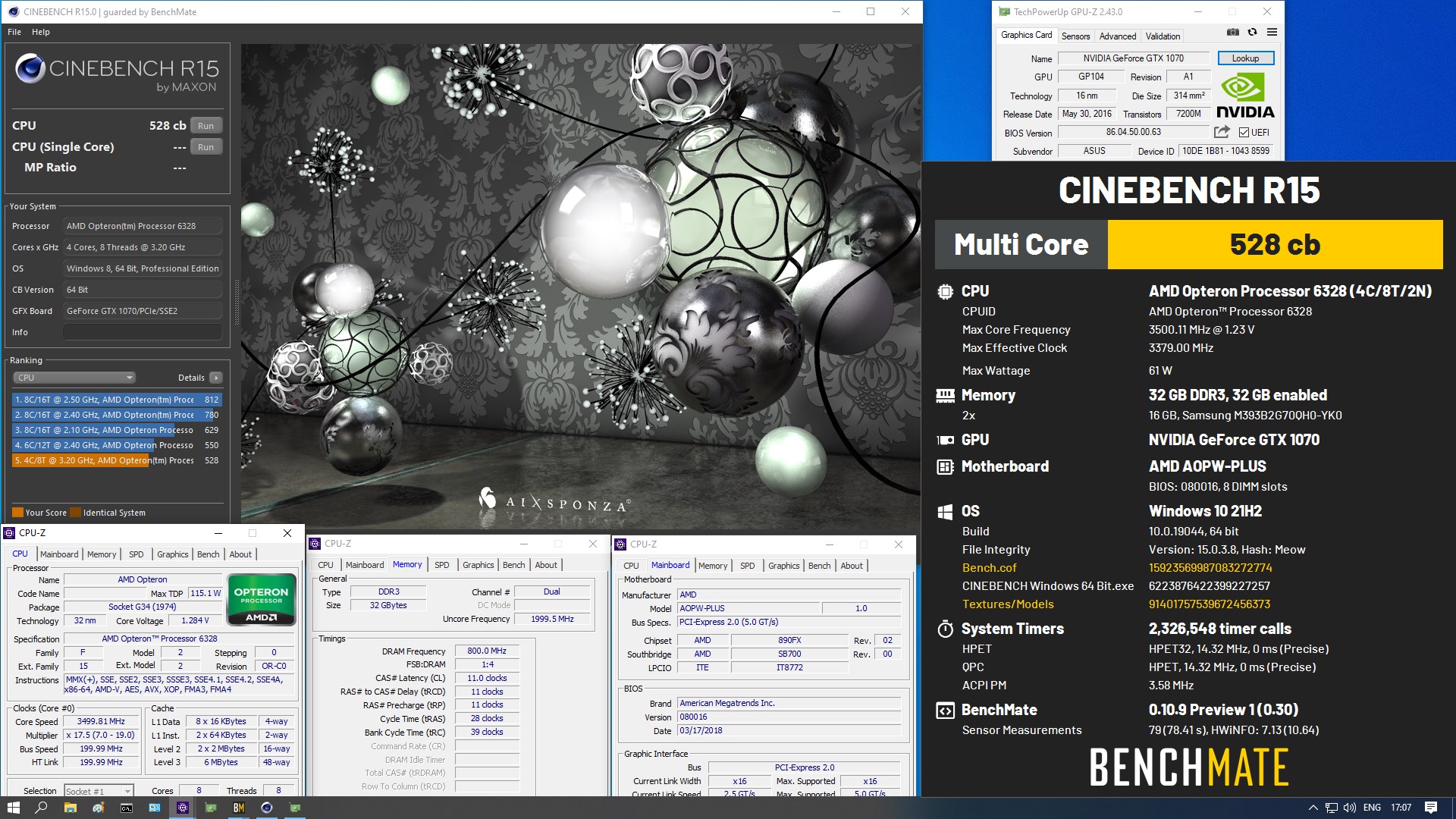Screen dimensions: 1456x819
Task: Select ranking entry 5 with 528 score
Action: [117, 460]
